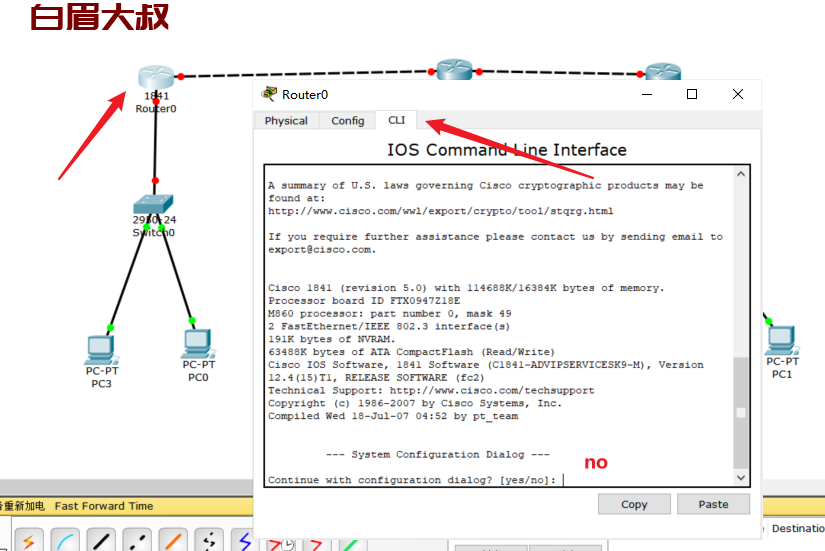Click the '2 FastEthernet/IEEE 802.3 interface(s)' line

point(389,326)
